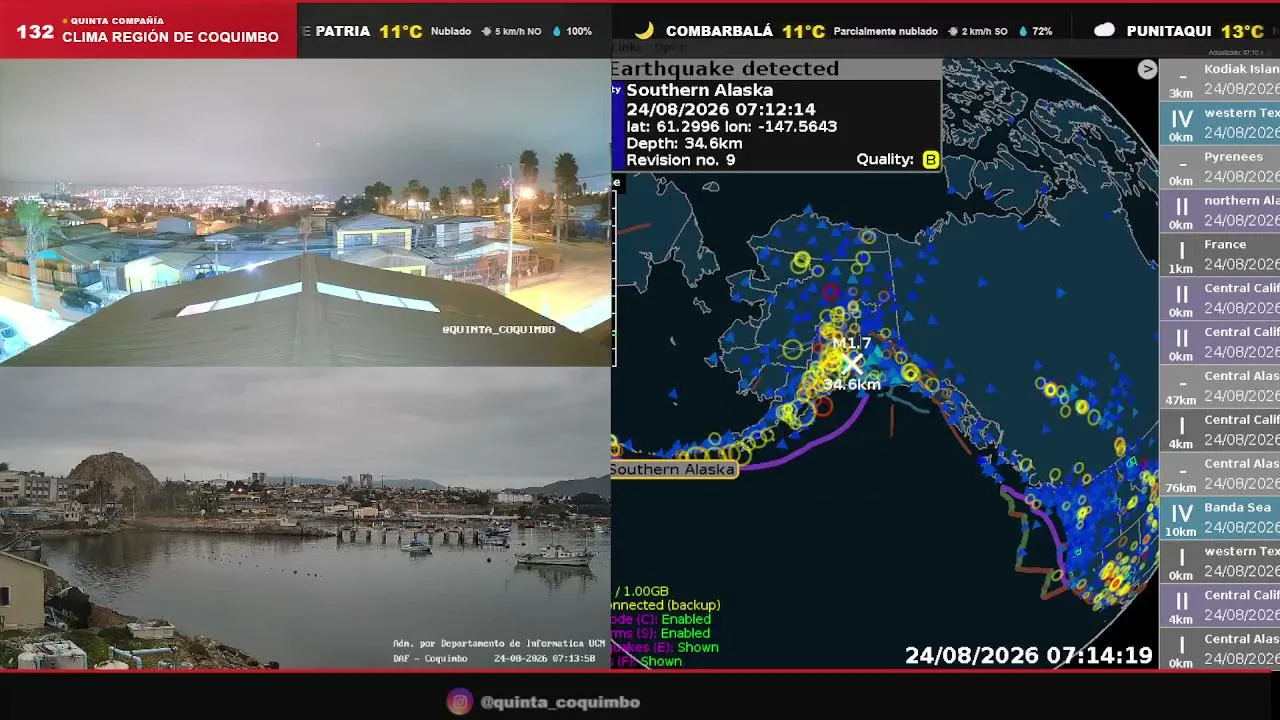Click the 24/08/2026 07:12:14 quake time
The image size is (1280, 720).
tap(721, 109)
